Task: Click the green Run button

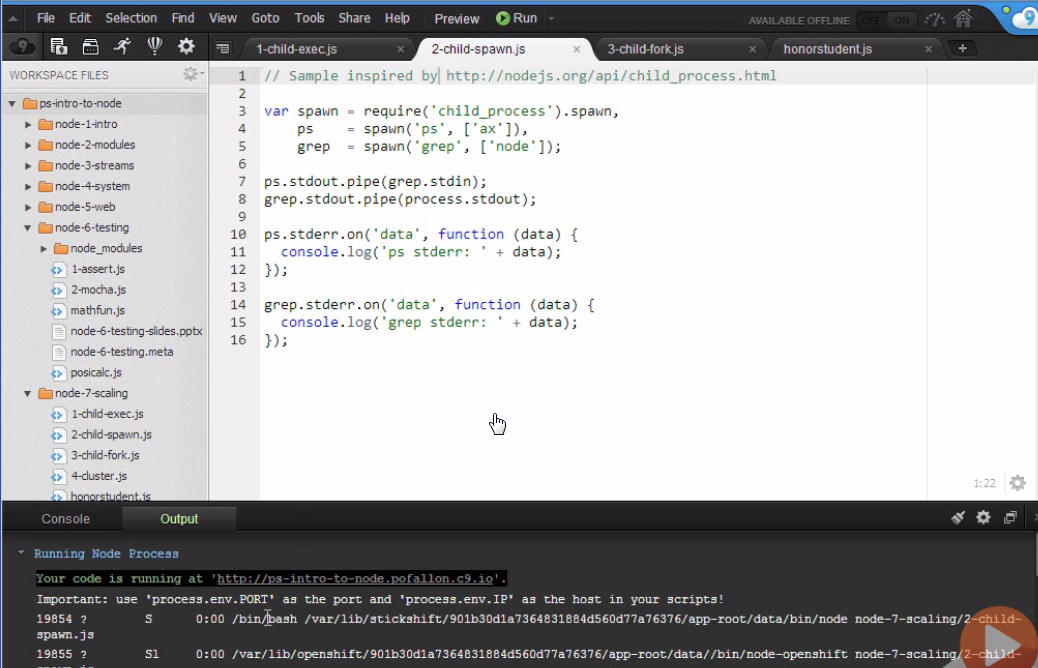Action: click(516, 18)
